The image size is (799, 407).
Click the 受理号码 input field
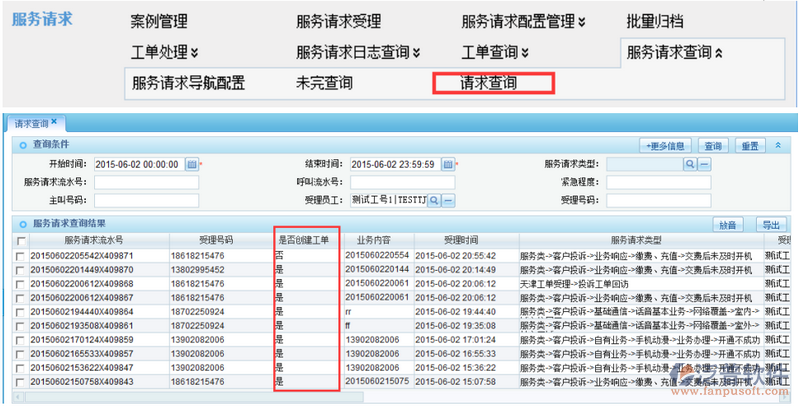point(658,200)
